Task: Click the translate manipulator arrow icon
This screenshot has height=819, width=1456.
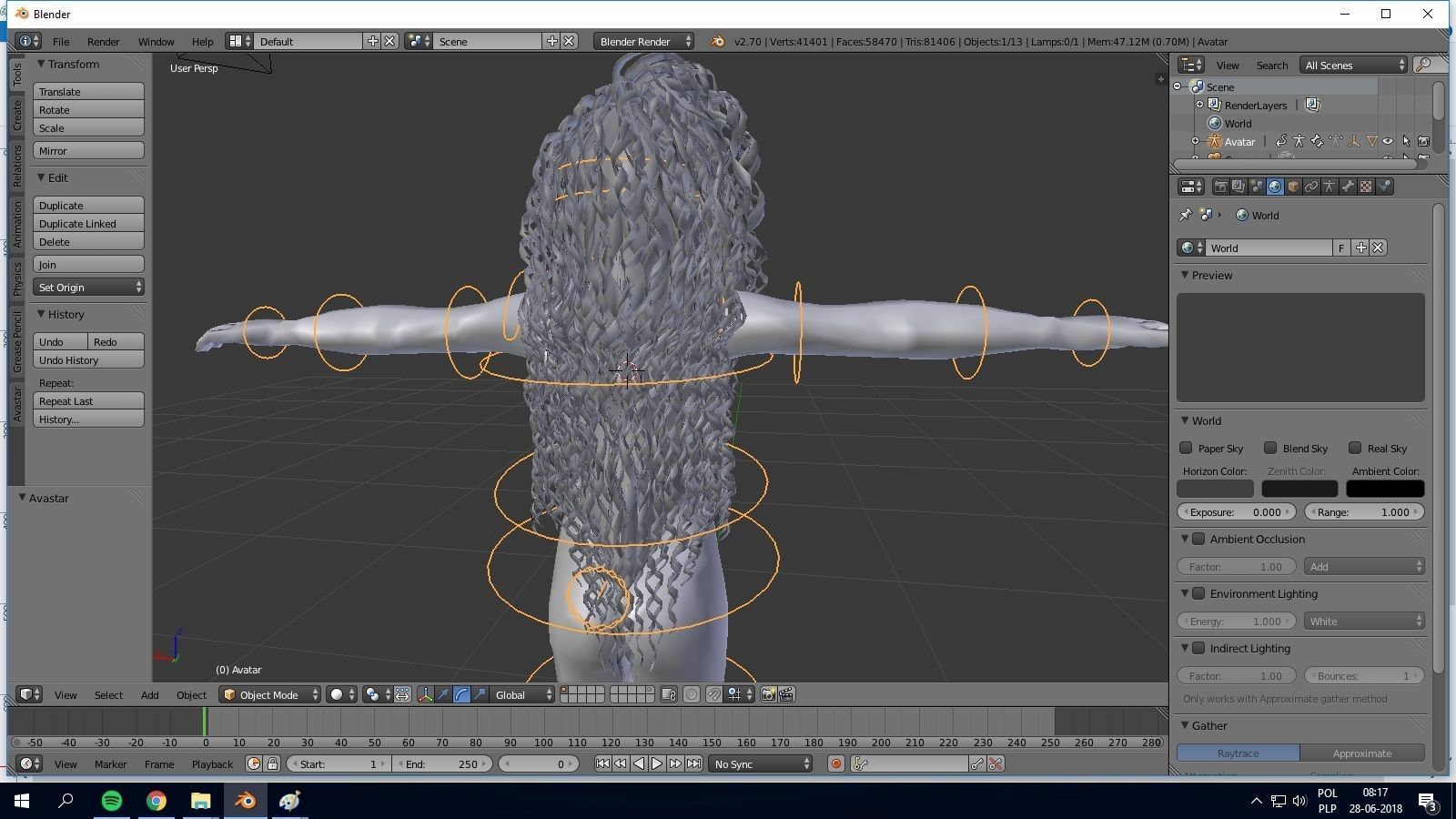Action: 443,694
